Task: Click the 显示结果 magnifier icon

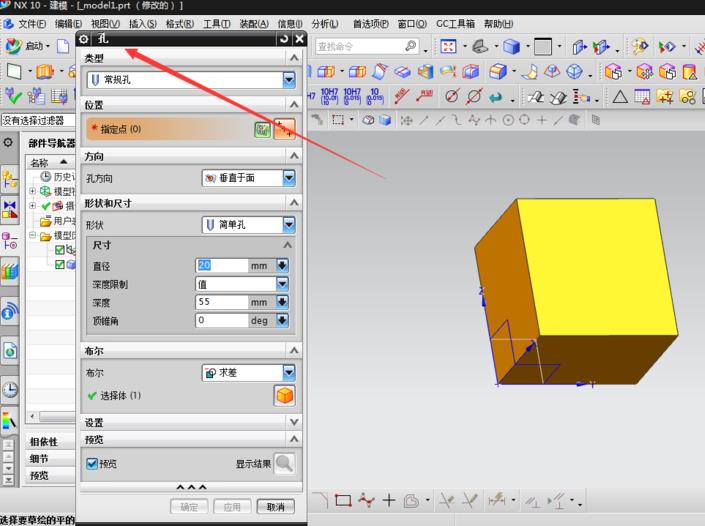Action: click(x=284, y=463)
